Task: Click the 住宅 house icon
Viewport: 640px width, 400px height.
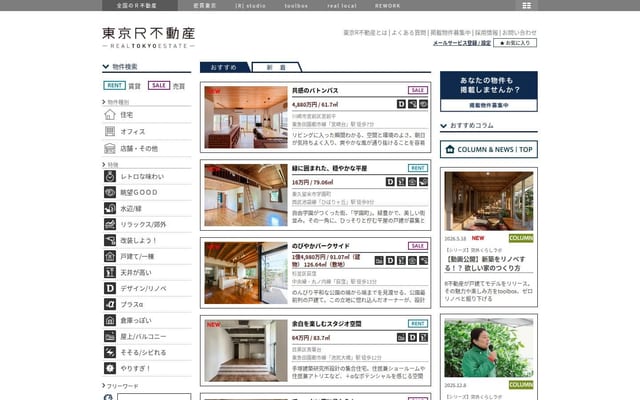Action: coord(110,115)
